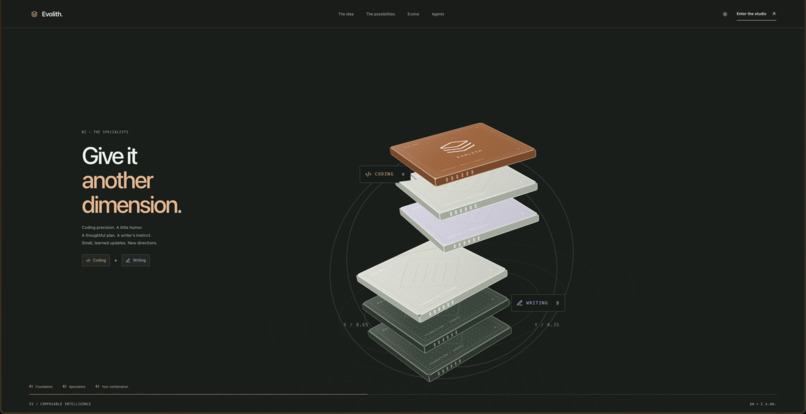Open "The idea" navigation item
Viewport: 806px width, 414px height.
click(x=346, y=14)
